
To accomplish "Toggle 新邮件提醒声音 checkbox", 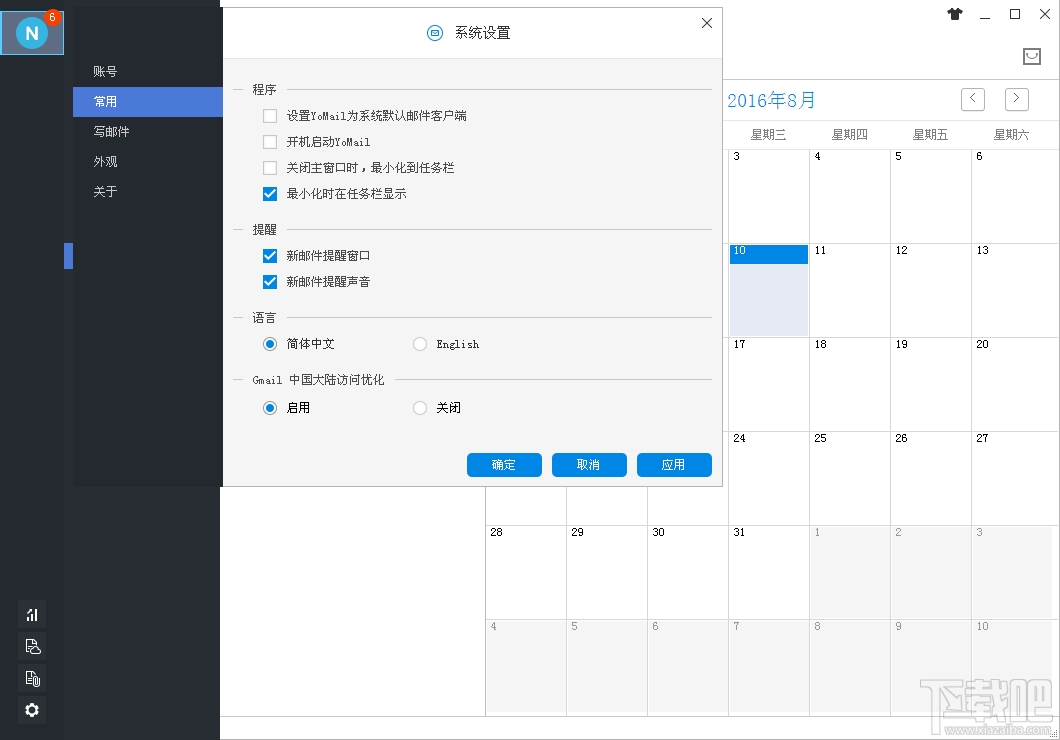I will [270, 282].
